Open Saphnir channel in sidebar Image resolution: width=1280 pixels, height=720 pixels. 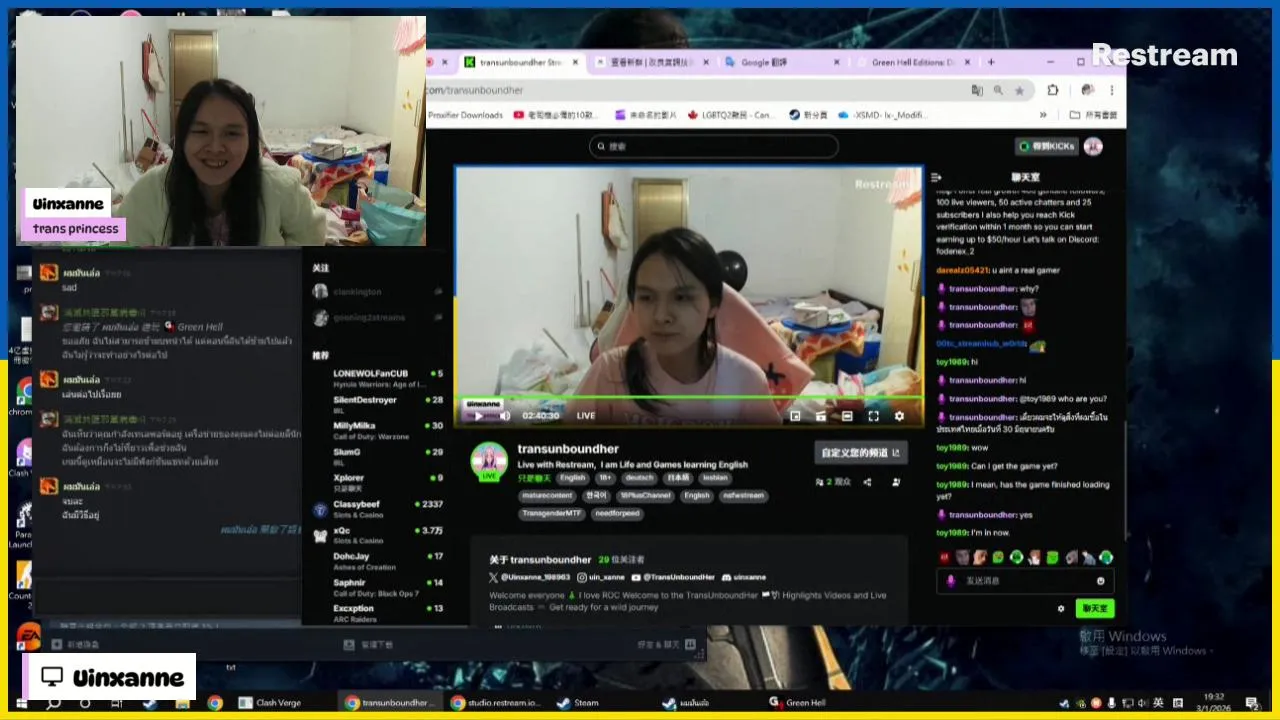(378, 587)
